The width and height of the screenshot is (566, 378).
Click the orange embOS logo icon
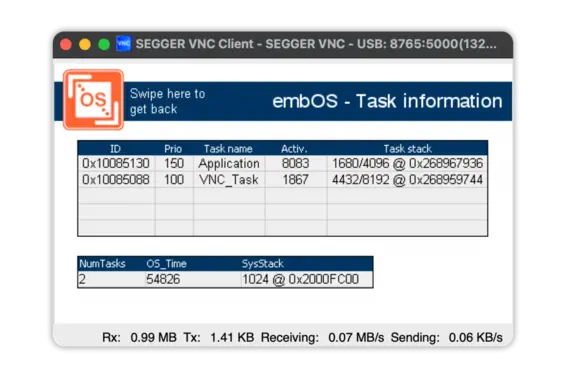click(93, 100)
